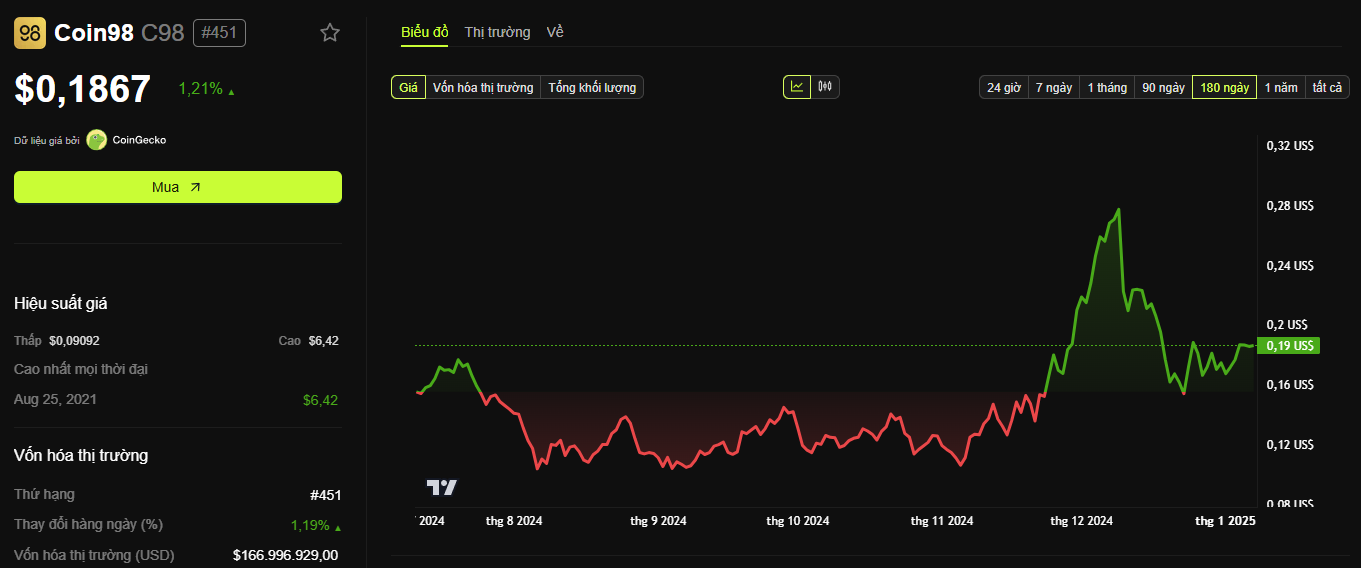
Task: Select the Giá chart metric
Action: tap(408, 87)
